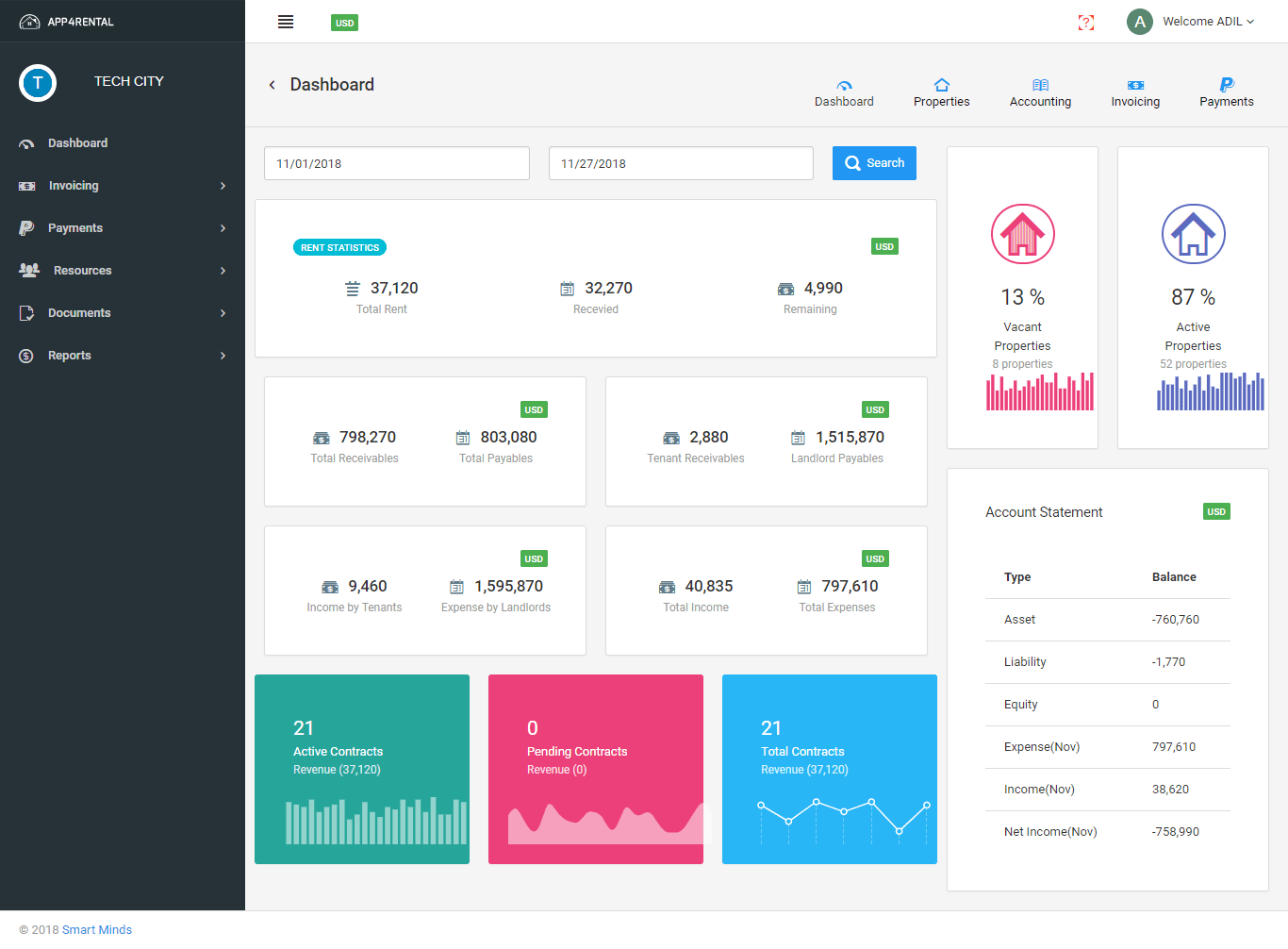Toggle the hamburger sidebar menu icon

pyautogui.click(x=286, y=22)
